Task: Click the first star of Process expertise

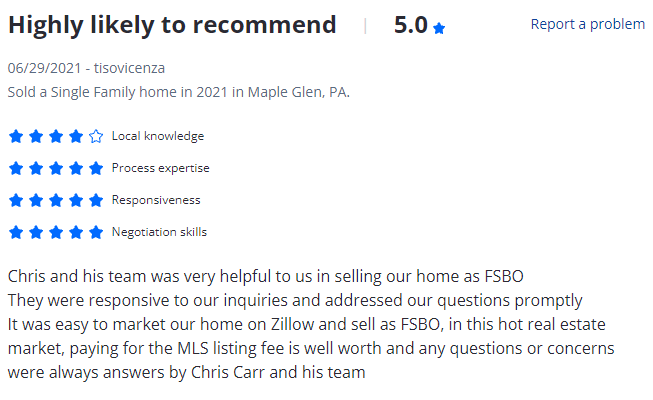Action: 15,168
